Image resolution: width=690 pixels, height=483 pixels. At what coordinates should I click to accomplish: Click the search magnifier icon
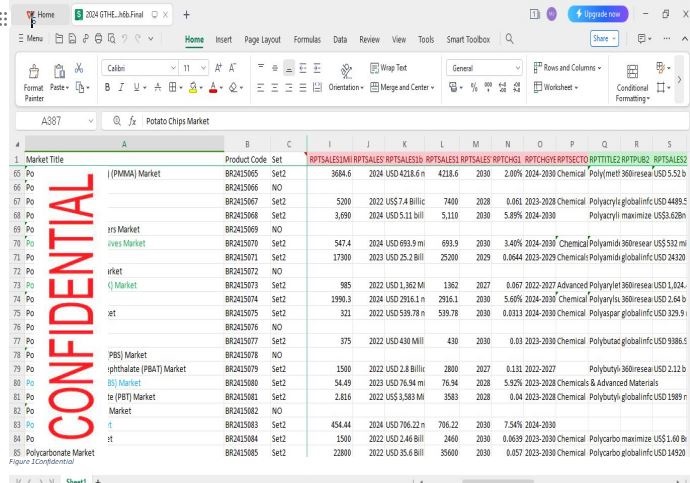tap(509, 39)
